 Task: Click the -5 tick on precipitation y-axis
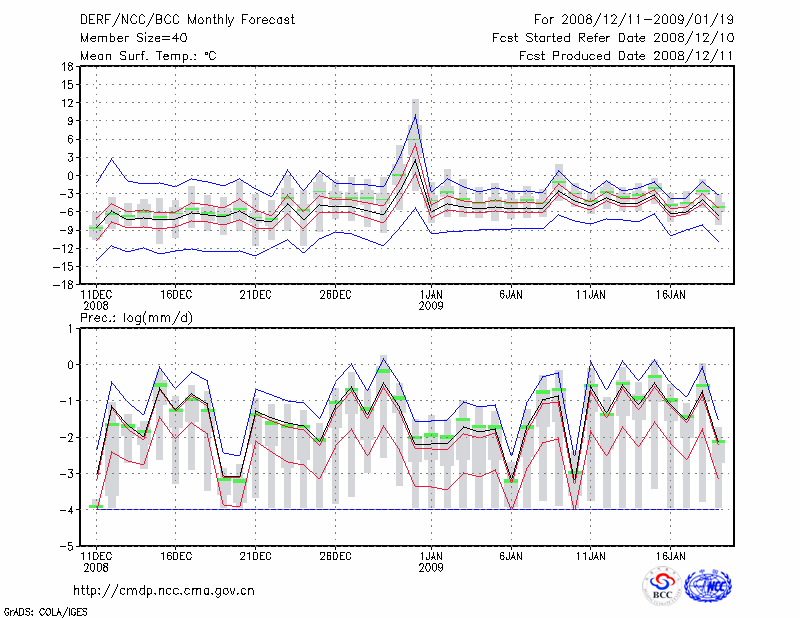coord(68,547)
